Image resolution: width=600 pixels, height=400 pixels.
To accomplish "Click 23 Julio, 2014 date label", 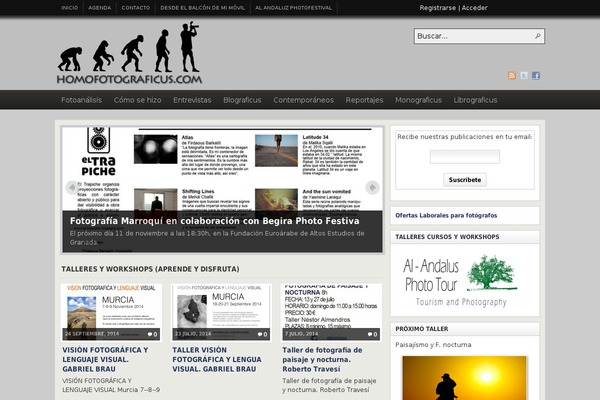I will tap(193, 334).
